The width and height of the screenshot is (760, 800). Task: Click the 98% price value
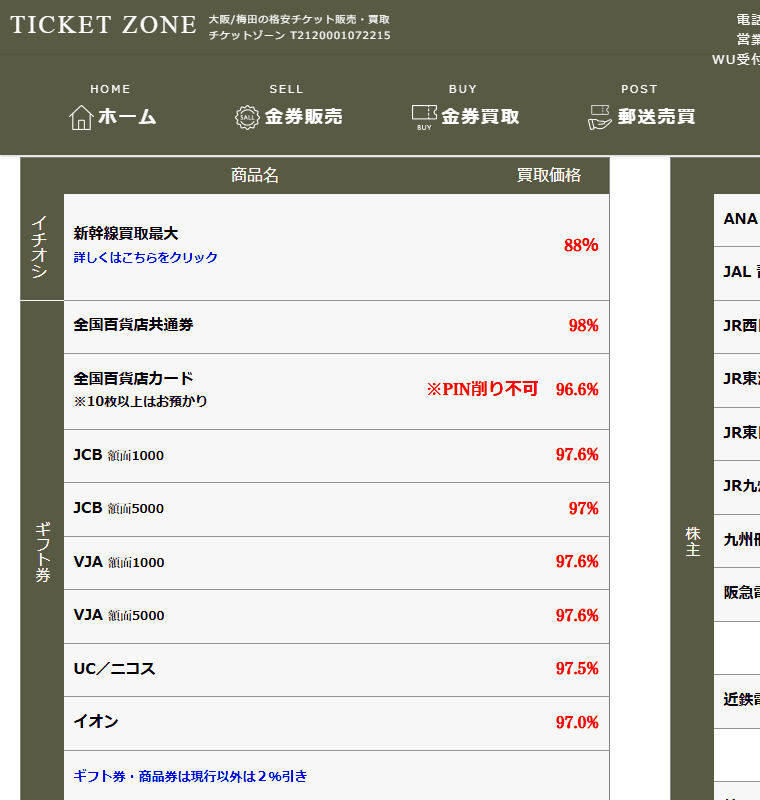click(x=584, y=326)
